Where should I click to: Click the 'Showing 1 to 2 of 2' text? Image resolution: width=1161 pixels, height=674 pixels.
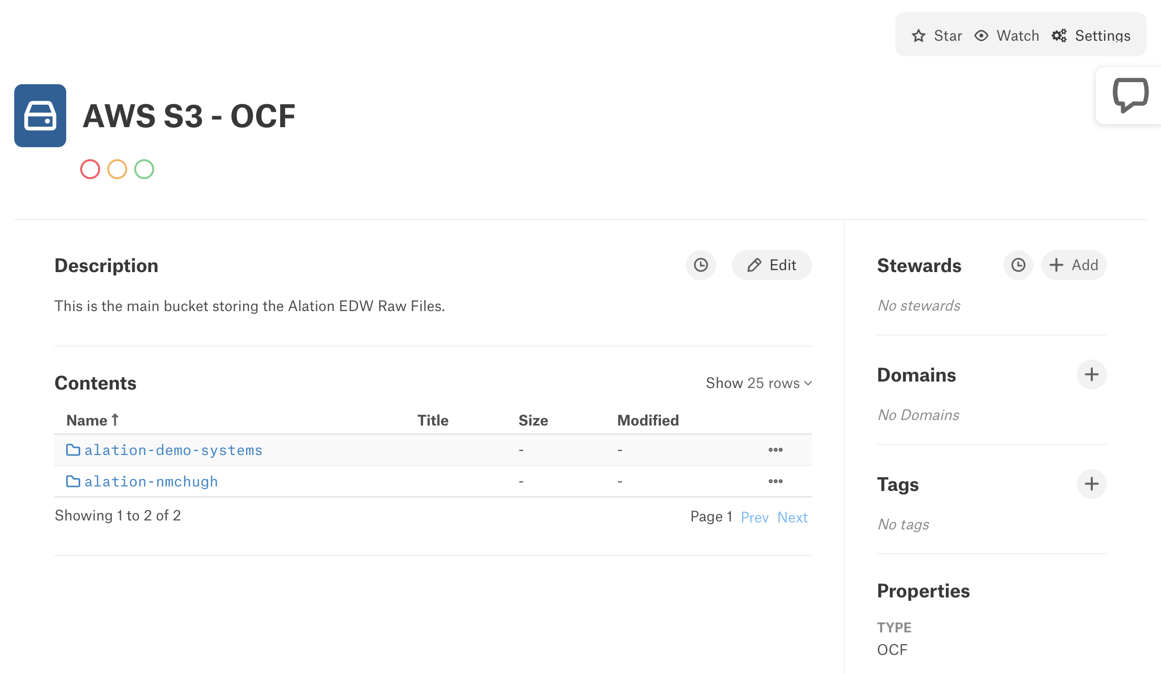(x=118, y=515)
